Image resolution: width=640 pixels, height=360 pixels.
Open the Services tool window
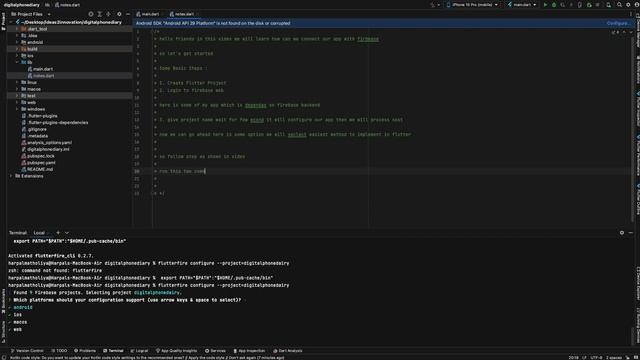tap(215, 351)
